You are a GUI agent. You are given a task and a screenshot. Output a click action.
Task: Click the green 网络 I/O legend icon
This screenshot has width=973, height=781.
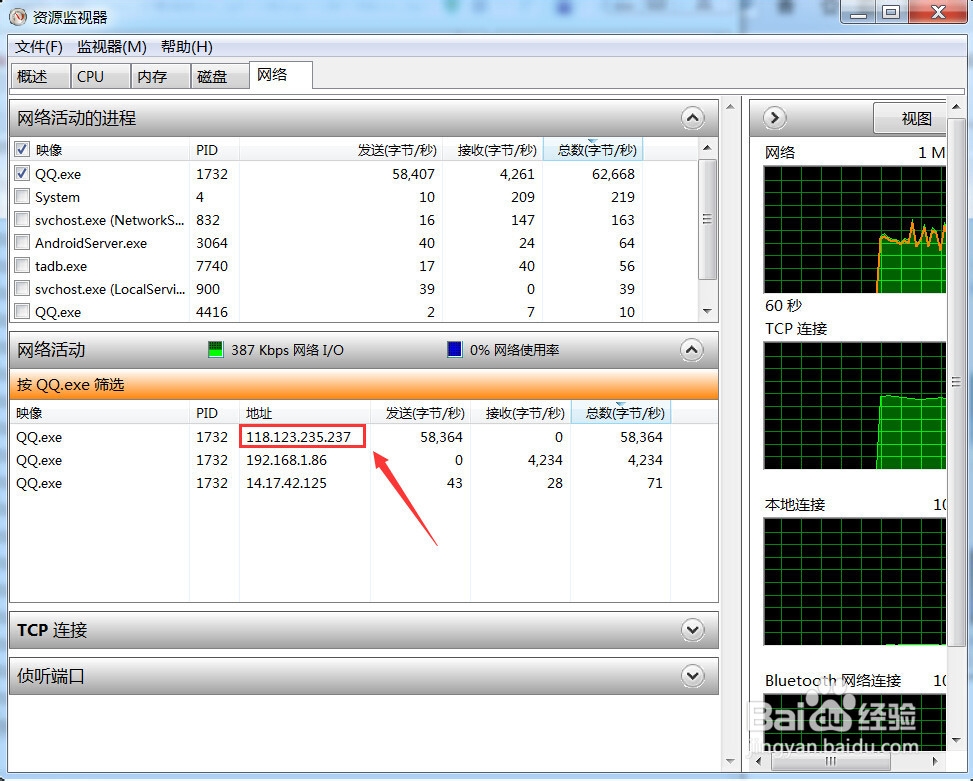pos(215,349)
